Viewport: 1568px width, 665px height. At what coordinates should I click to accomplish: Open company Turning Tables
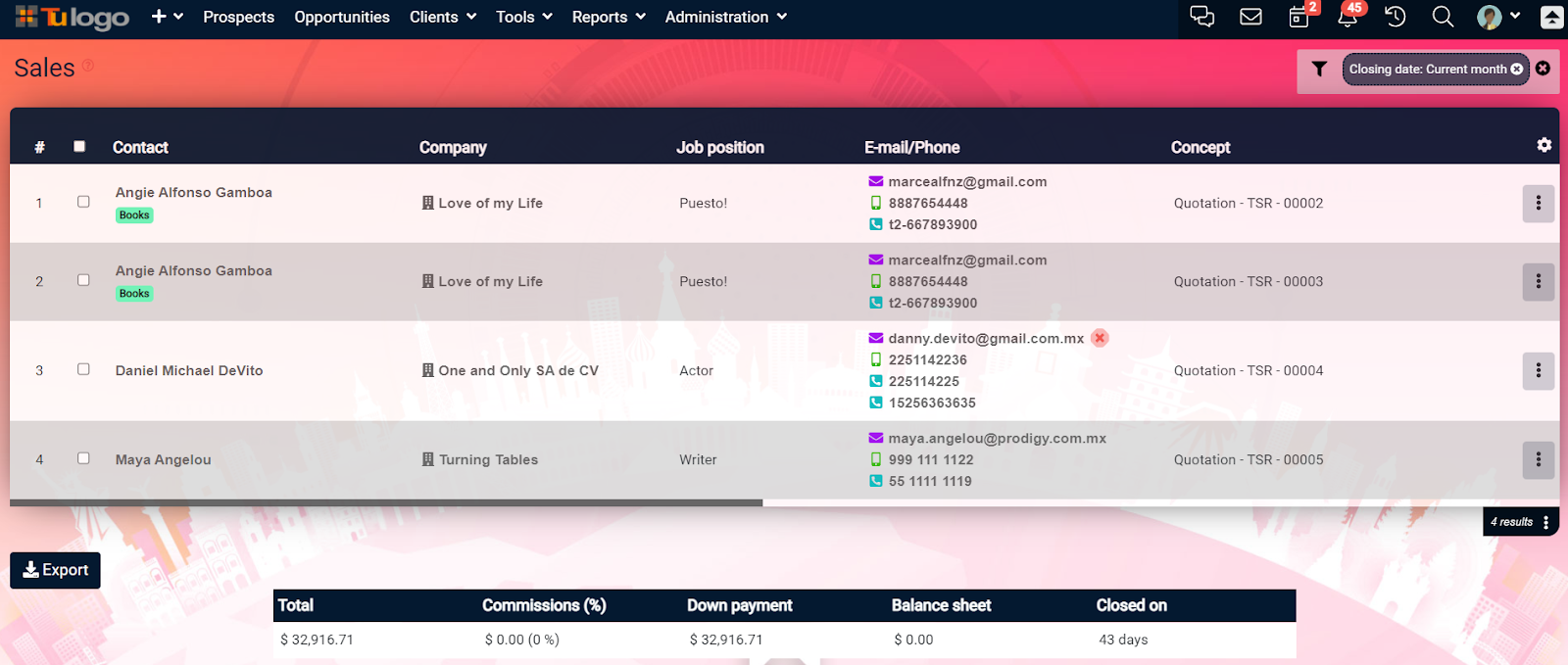[x=488, y=459]
